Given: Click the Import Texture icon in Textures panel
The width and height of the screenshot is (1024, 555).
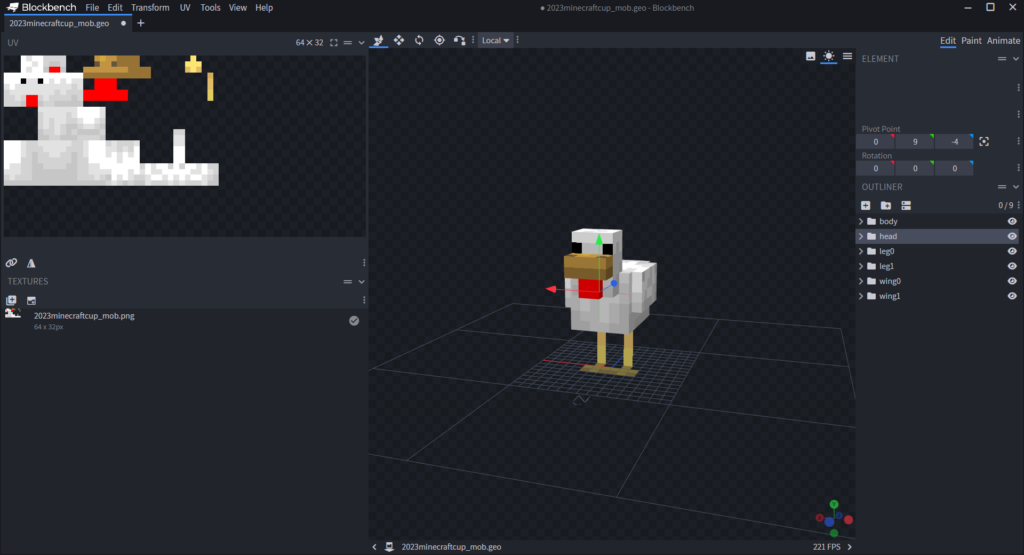Looking at the screenshot, I should click(11, 300).
